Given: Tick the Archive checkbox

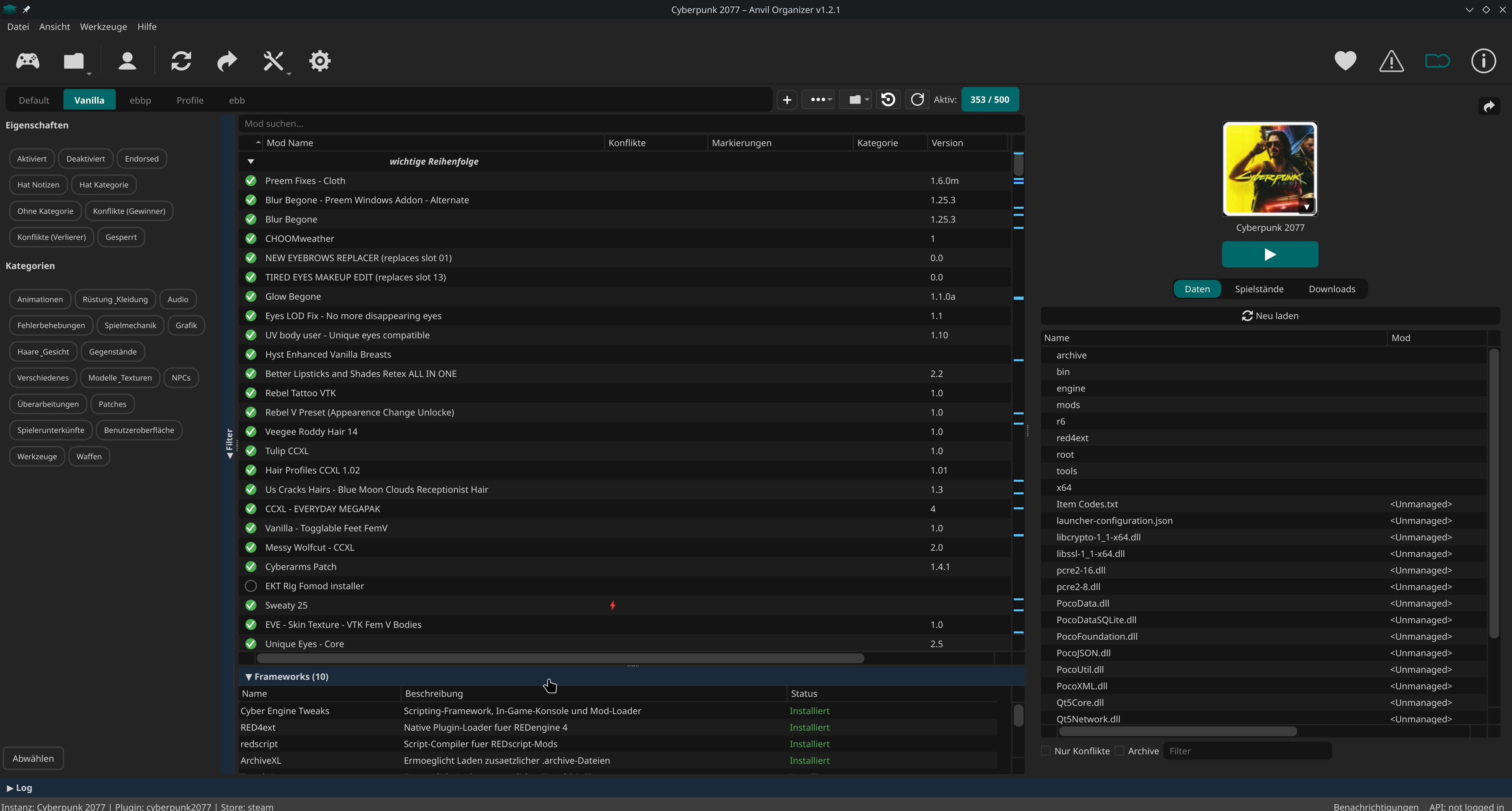Looking at the screenshot, I should 1119,751.
